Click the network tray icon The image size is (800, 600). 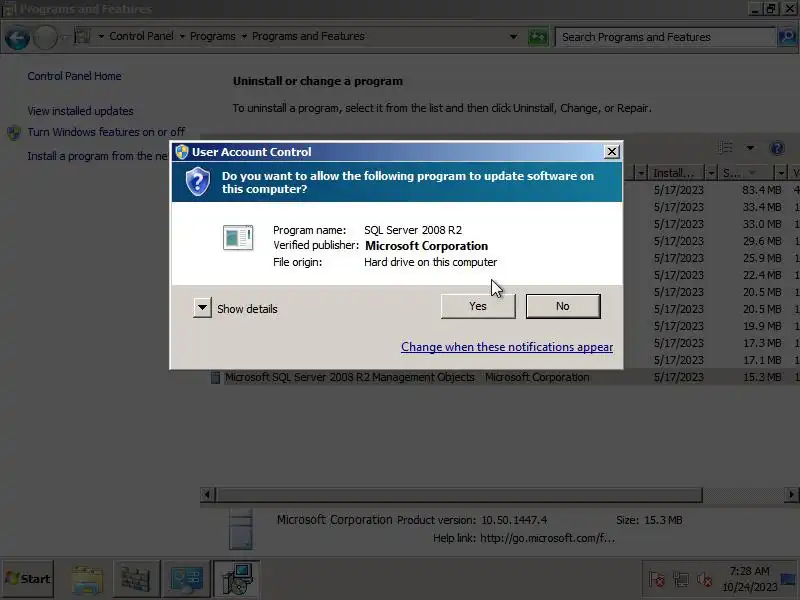pos(681,580)
